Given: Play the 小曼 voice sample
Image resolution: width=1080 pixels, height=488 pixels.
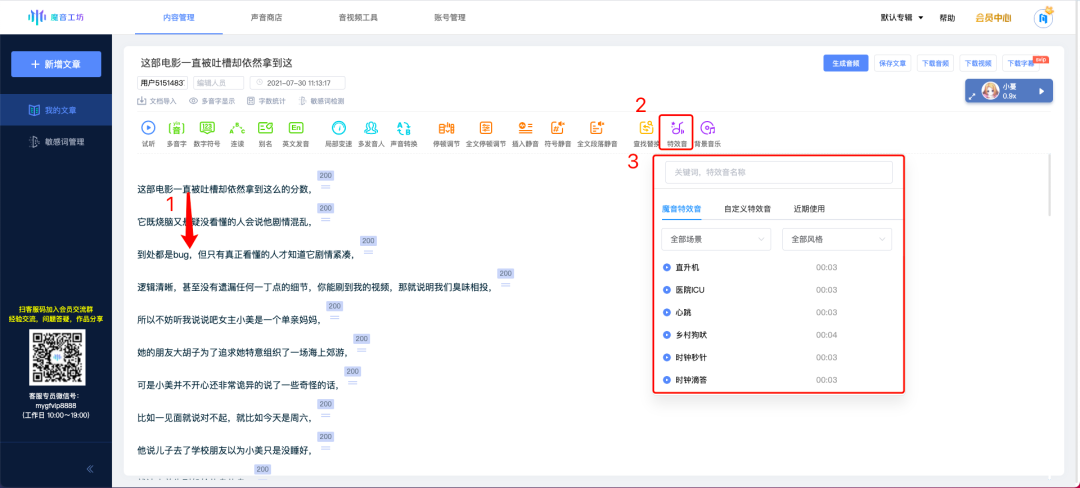Looking at the screenshot, I should point(1041,91).
